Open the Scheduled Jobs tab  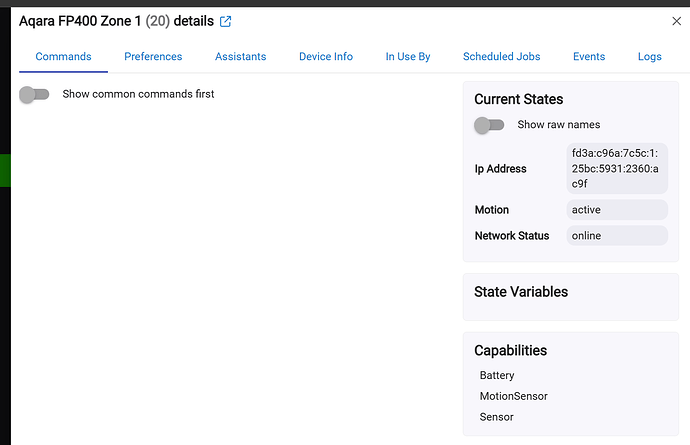[501, 56]
